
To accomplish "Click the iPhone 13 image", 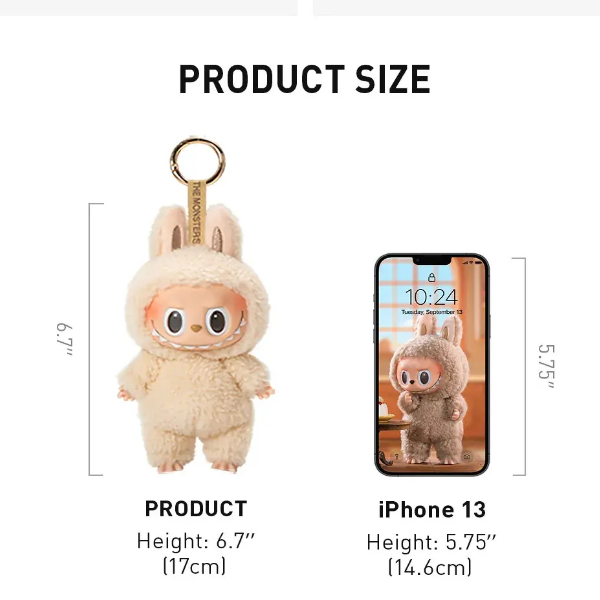I will 432,365.
